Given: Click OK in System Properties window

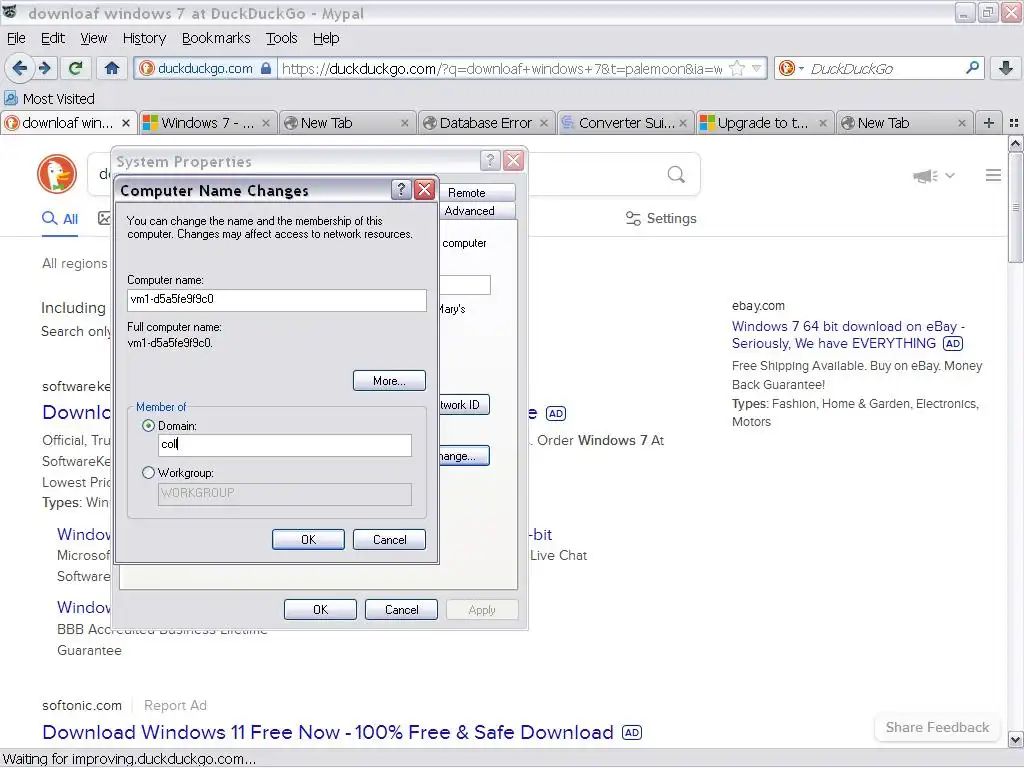Looking at the screenshot, I should click(x=320, y=609).
